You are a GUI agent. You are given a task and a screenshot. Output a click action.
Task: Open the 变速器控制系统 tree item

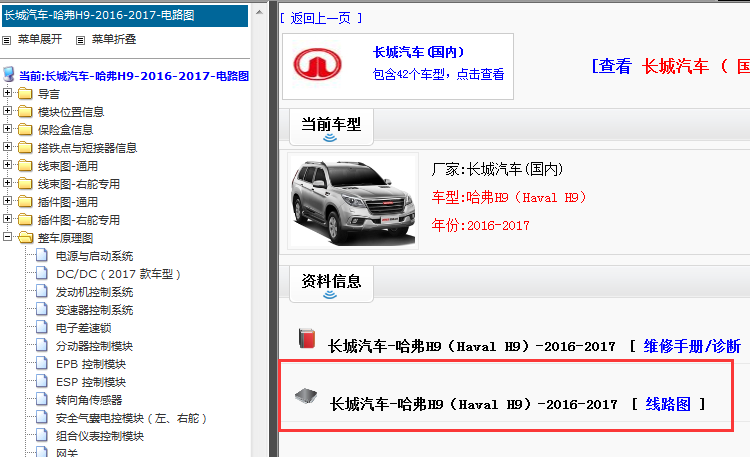(x=94, y=310)
